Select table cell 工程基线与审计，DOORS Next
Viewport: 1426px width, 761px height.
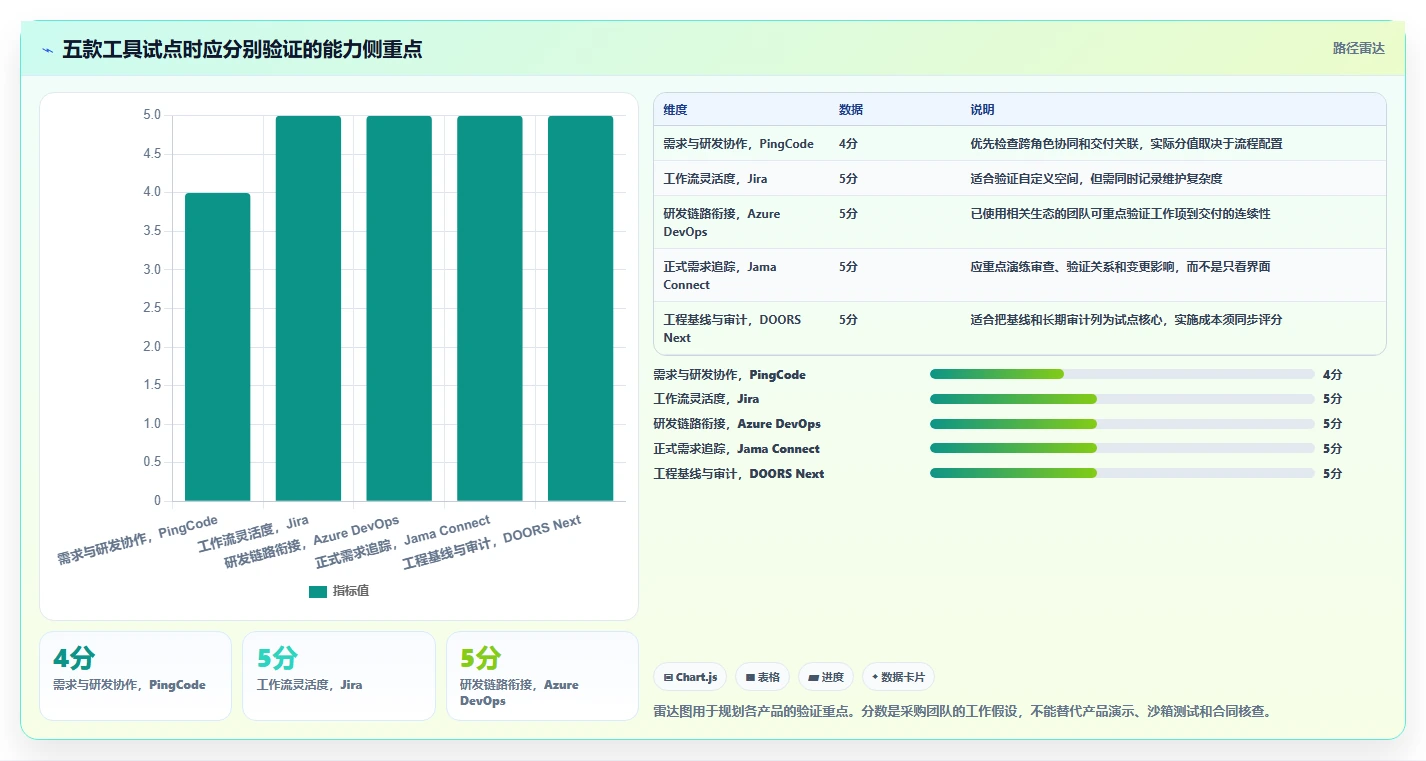pyautogui.click(x=732, y=329)
